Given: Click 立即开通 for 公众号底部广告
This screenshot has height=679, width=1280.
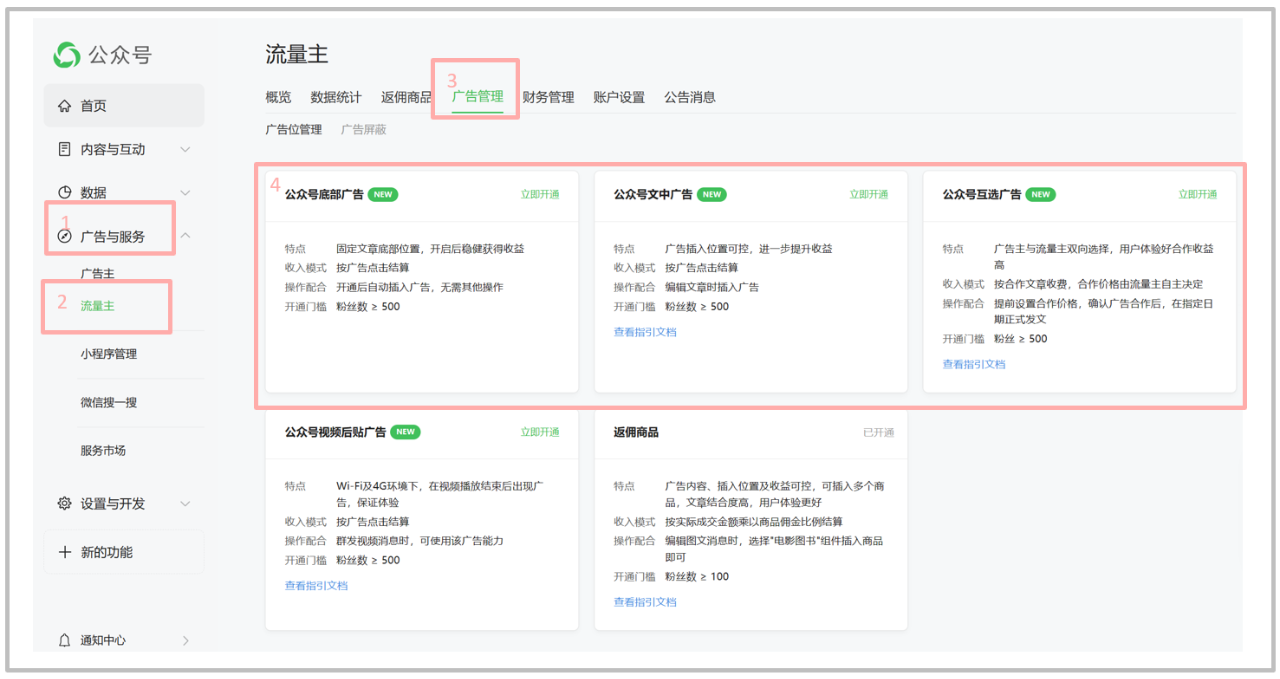Looking at the screenshot, I should pos(540,195).
